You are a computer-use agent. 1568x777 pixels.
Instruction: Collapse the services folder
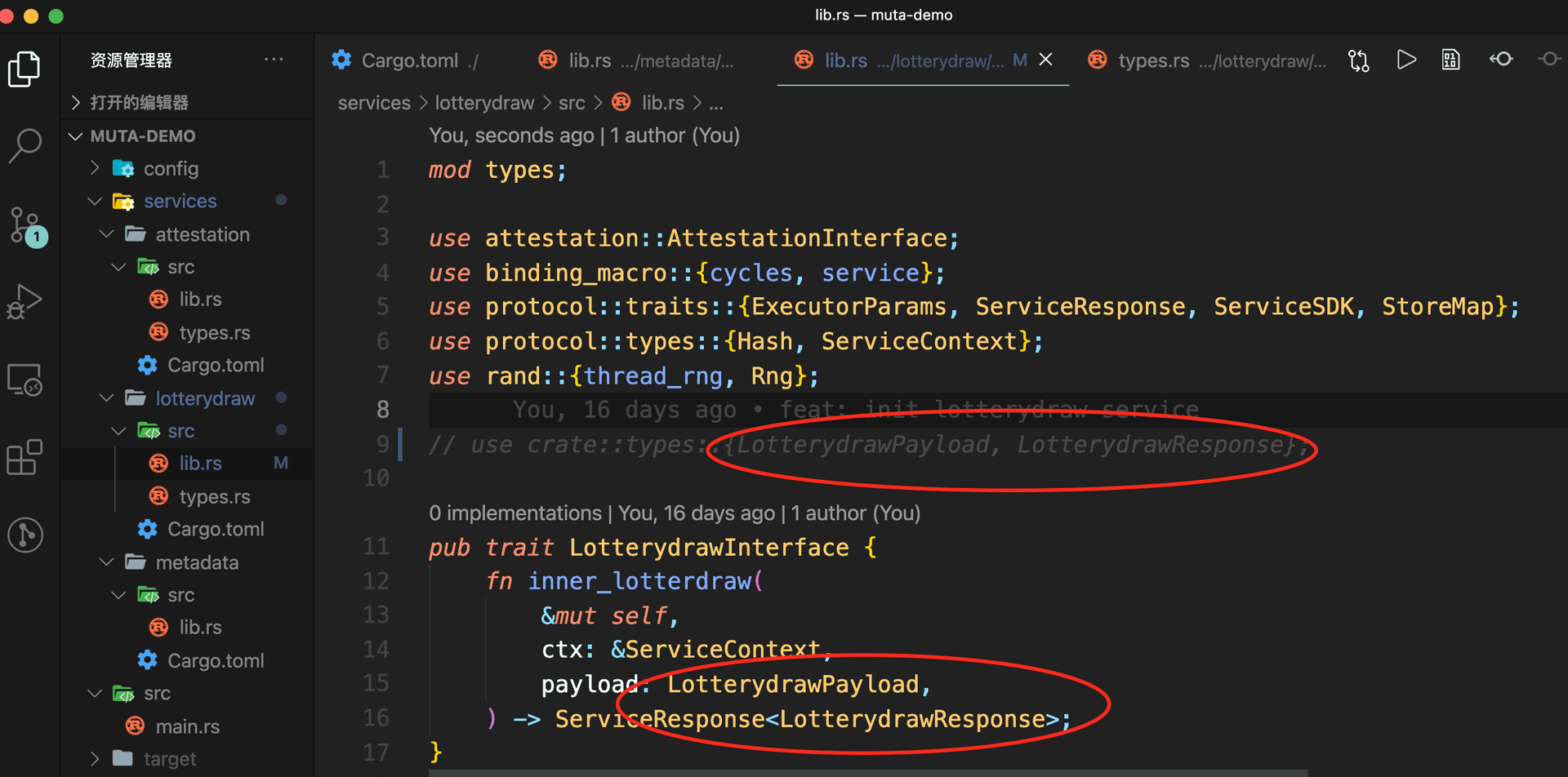pyautogui.click(x=95, y=201)
